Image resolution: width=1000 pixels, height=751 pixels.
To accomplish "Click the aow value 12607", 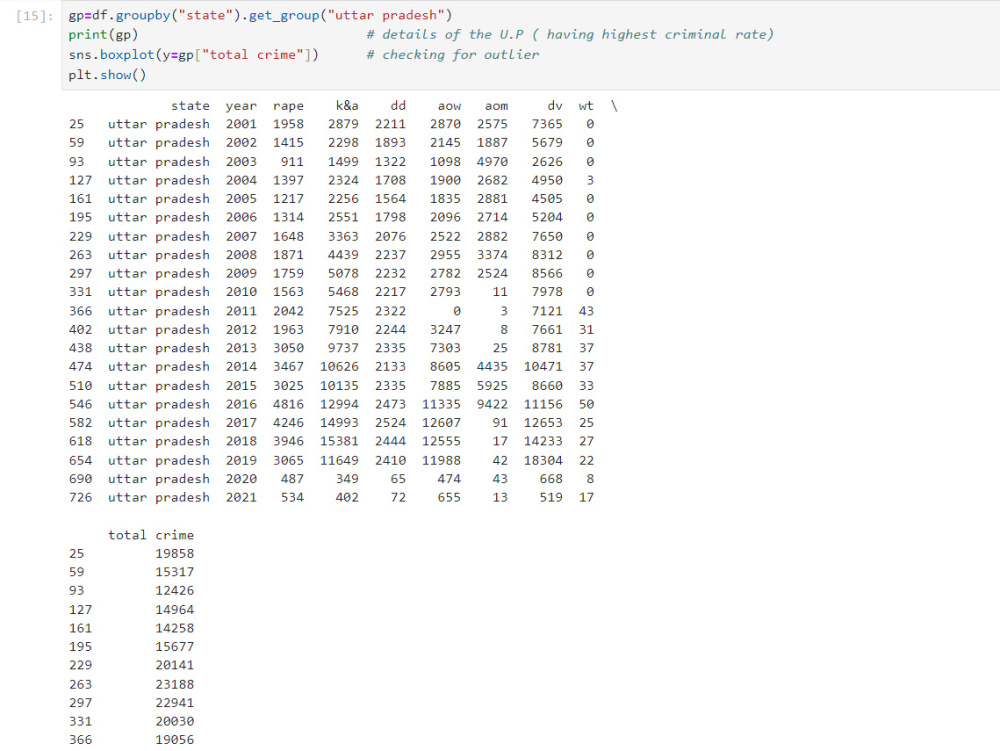I will point(441,423).
